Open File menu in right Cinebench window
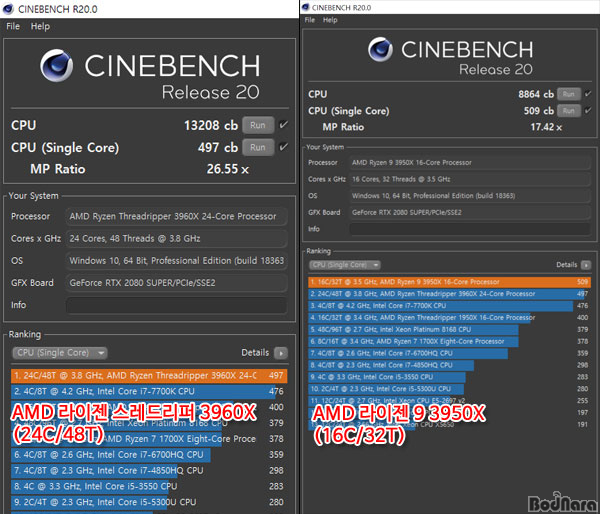This screenshot has height=514, width=600. [x=310, y=20]
